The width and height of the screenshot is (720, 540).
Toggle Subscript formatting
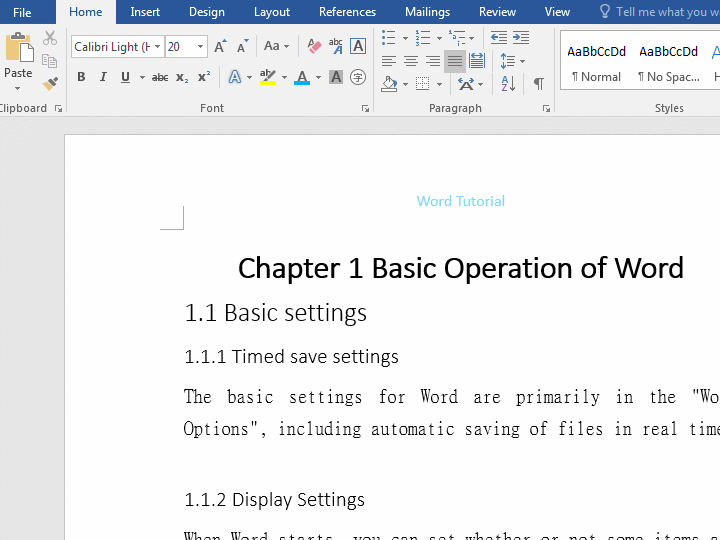click(182, 78)
